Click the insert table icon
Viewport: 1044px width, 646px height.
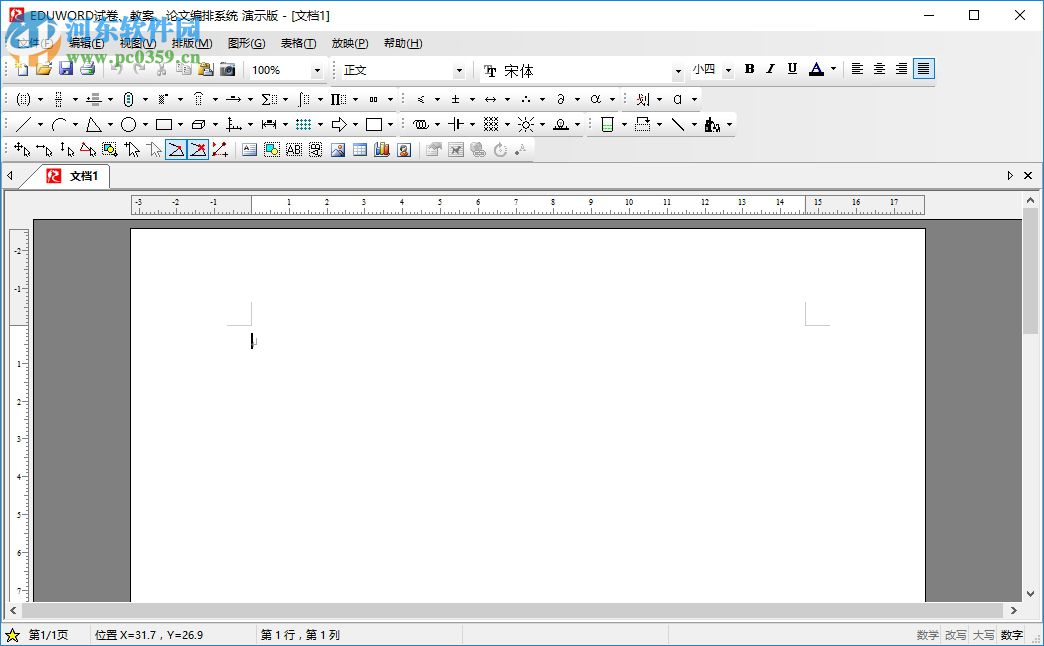[358, 149]
